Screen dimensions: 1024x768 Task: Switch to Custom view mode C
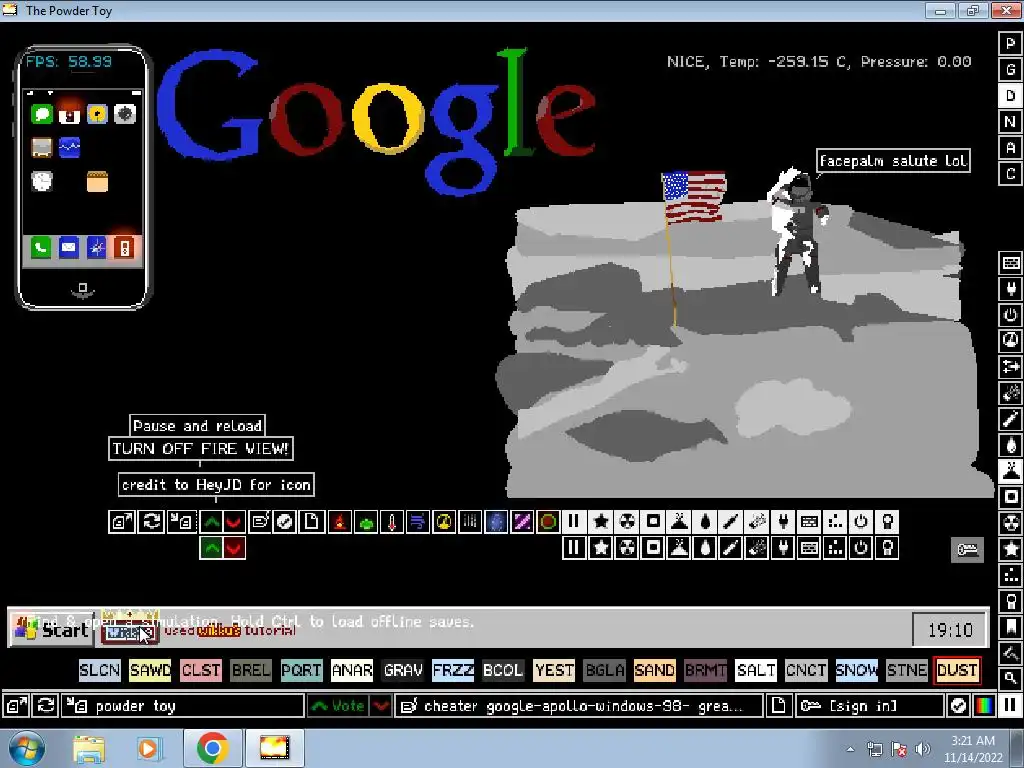coord(1010,174)
